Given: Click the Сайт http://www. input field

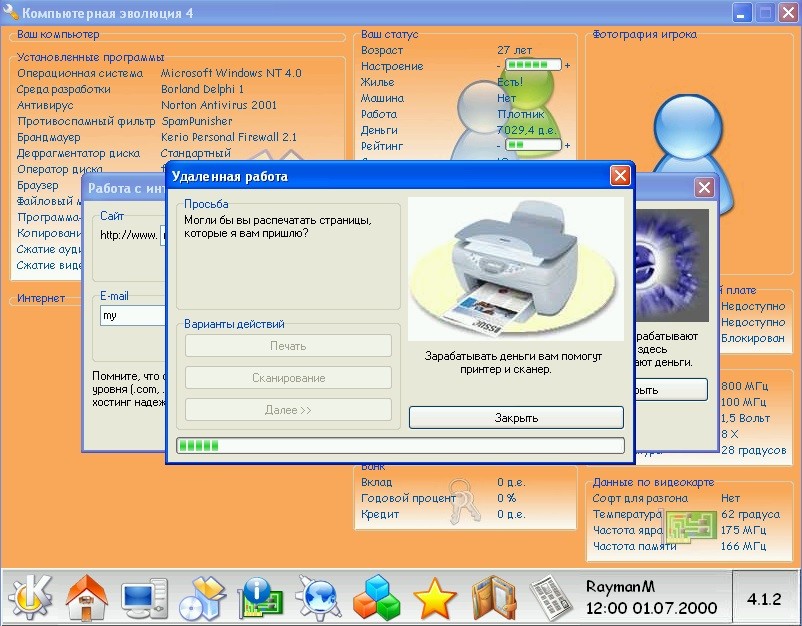Looking at the screenshot, I should coord(164,235).
